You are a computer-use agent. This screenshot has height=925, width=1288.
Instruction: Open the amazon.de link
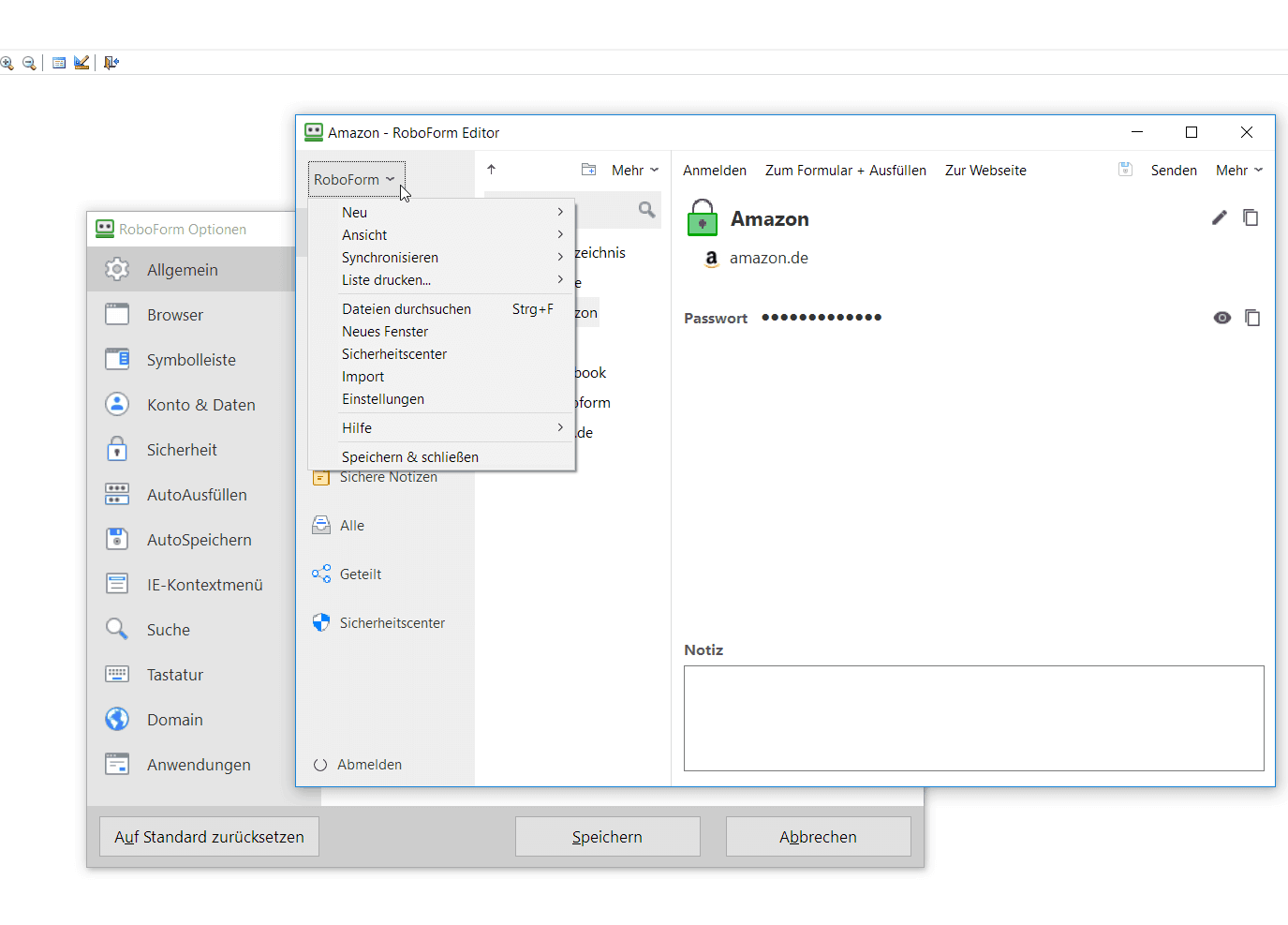click(769, 258)
